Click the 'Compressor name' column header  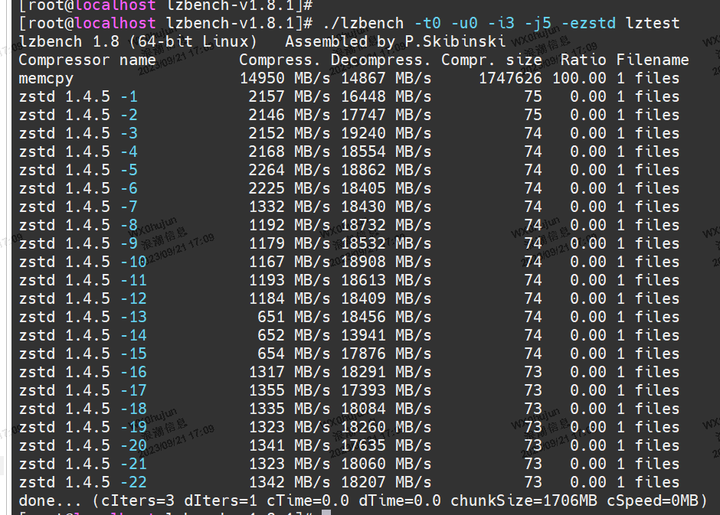click(87, 60)
